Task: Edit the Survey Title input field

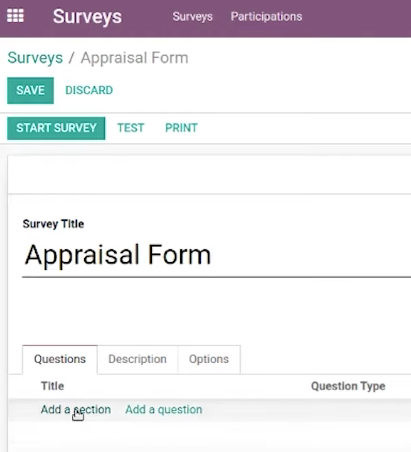Action: click(x=216, y=255)
